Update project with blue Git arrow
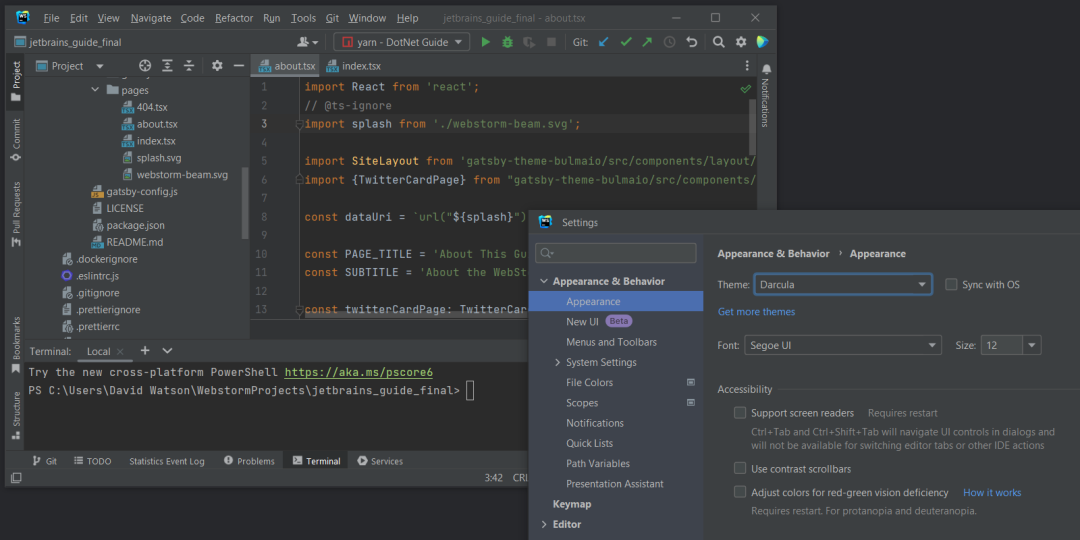1080x540 pixels. coord(603,42)
